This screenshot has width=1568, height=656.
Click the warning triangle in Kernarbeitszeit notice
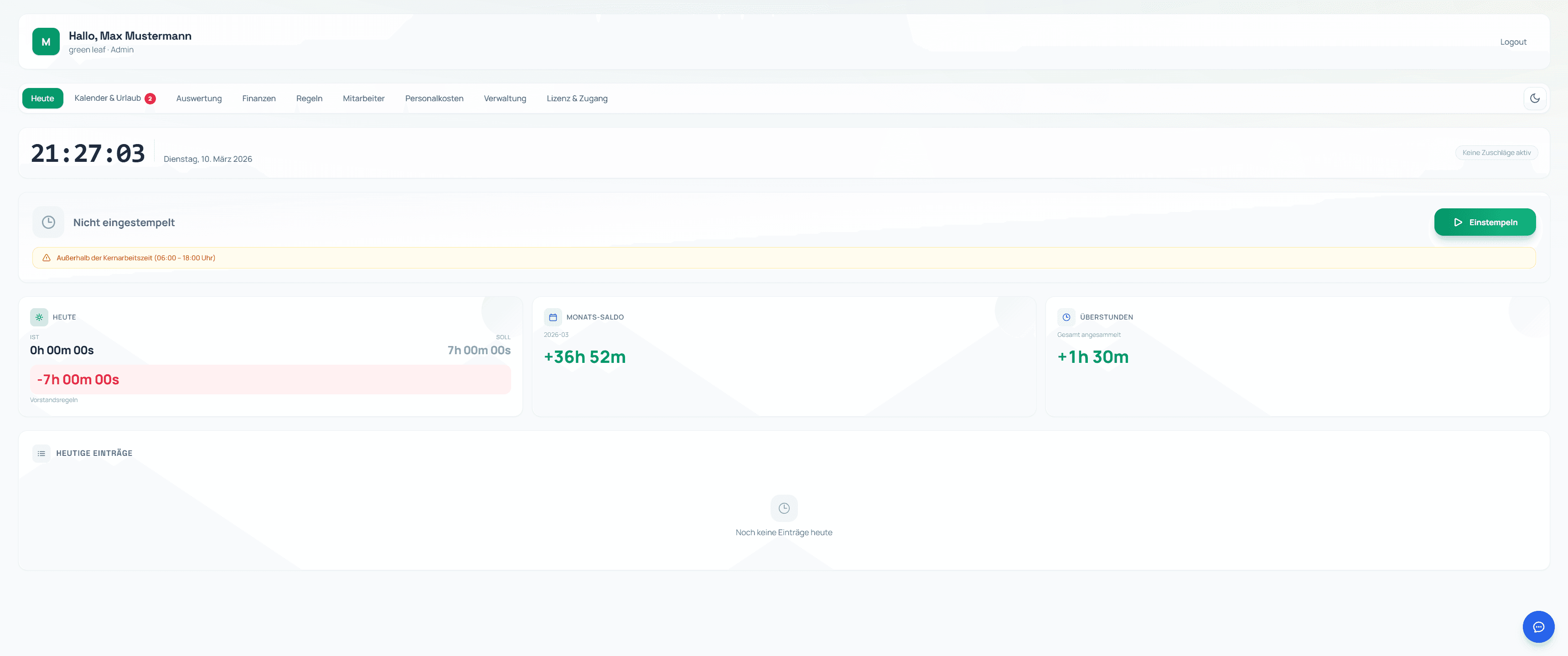click(x=46, y=258)
